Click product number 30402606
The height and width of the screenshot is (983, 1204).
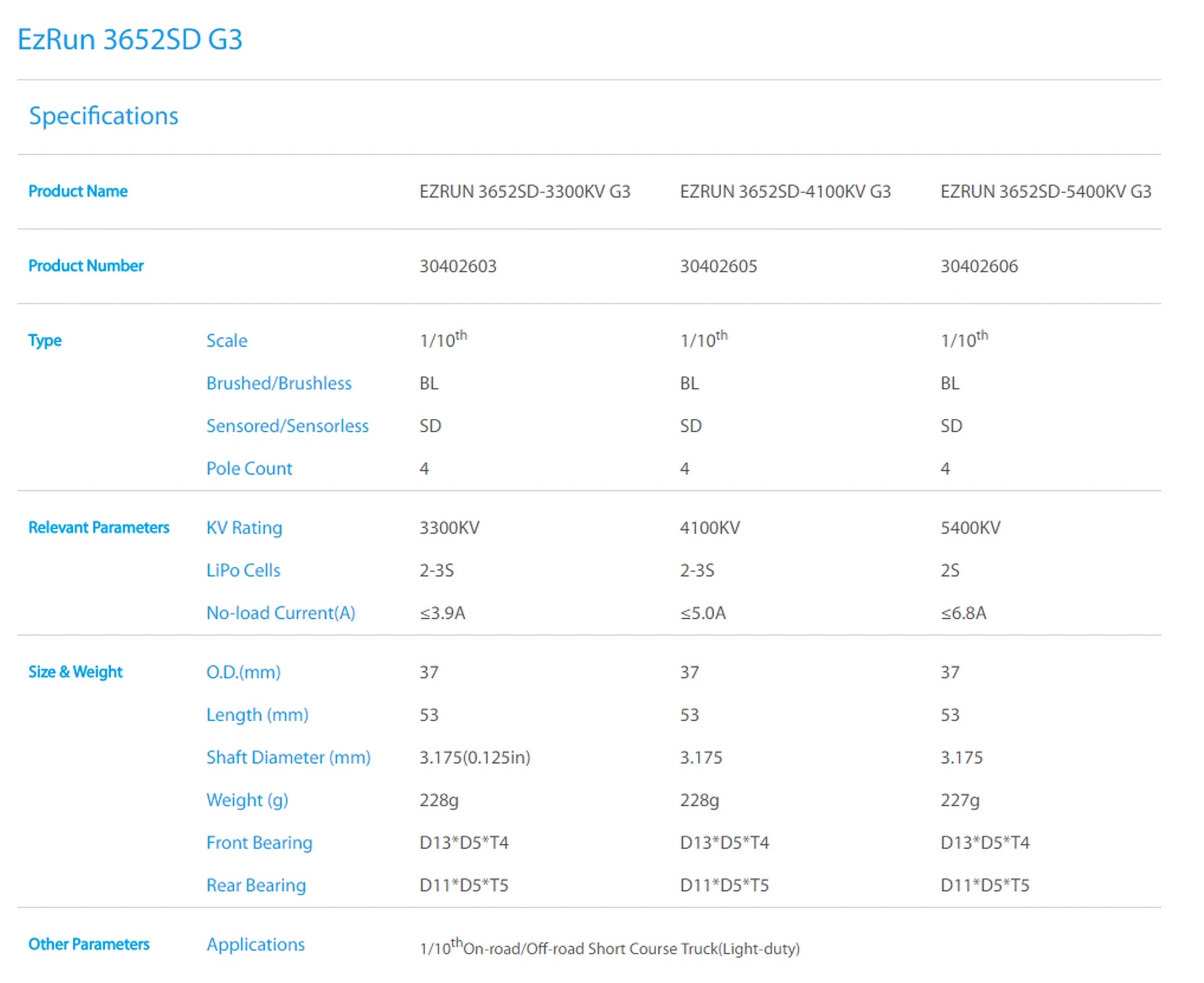[979, 266]
